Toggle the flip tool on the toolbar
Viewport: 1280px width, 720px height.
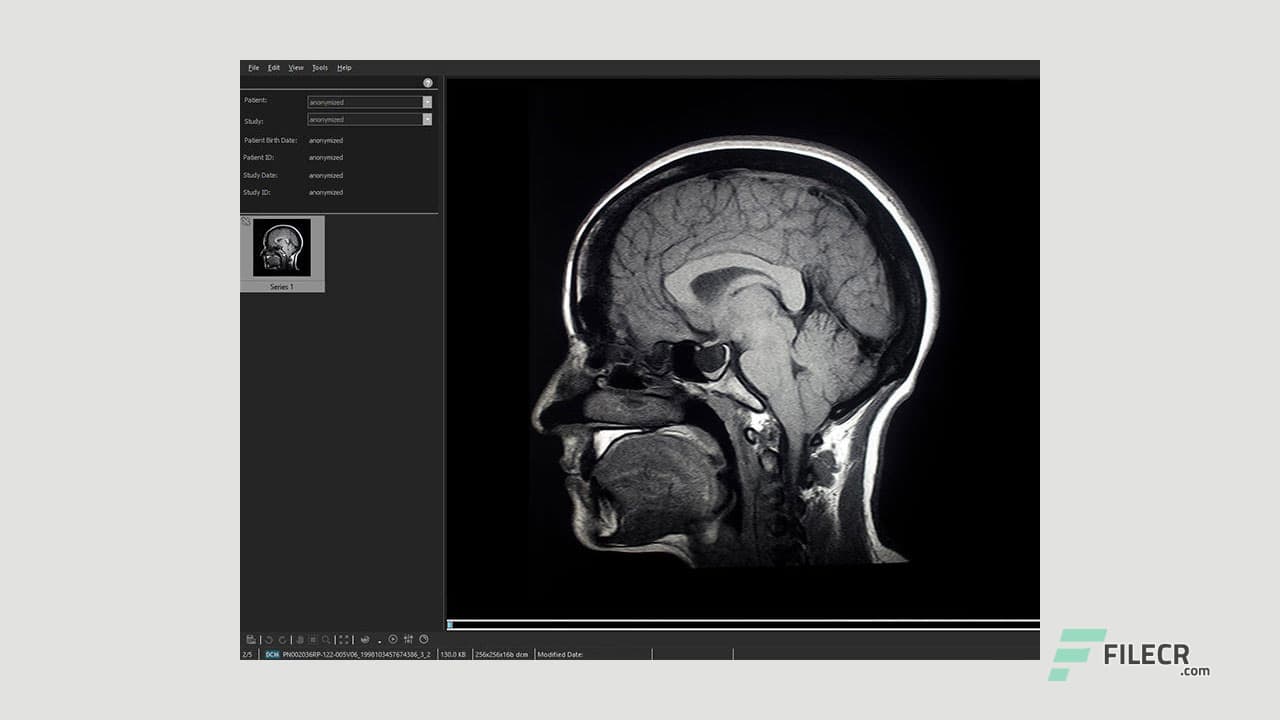pos(298,638)
